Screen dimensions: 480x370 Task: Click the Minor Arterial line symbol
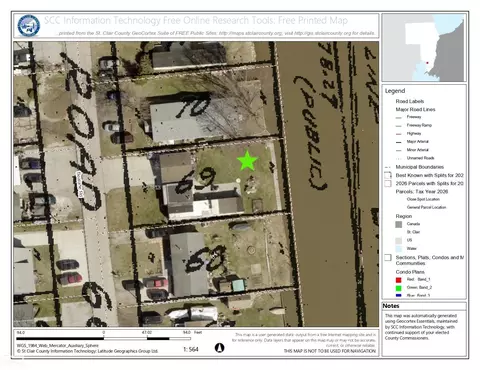(398, 150)
